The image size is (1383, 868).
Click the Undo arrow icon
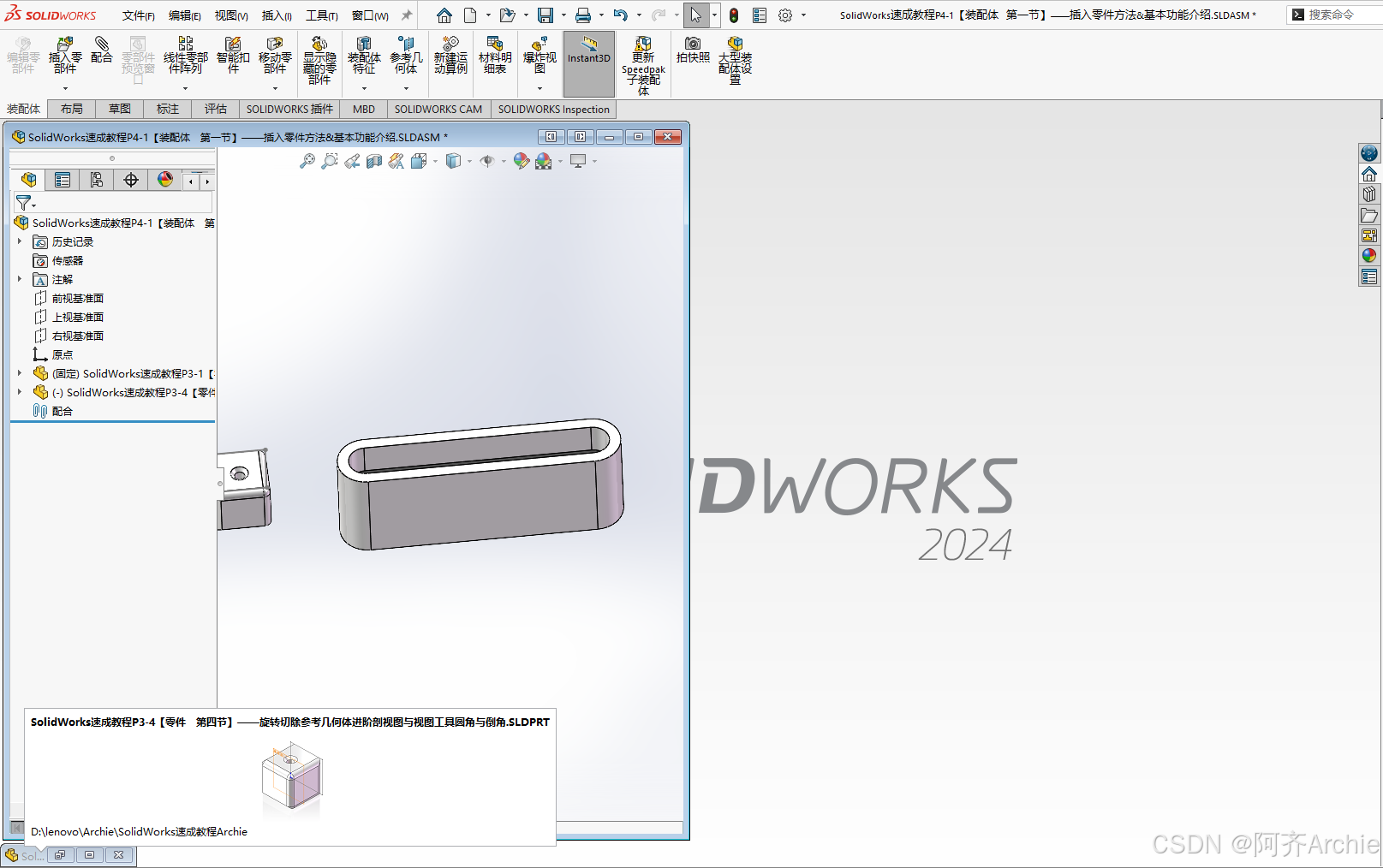[x=621, y=15]
